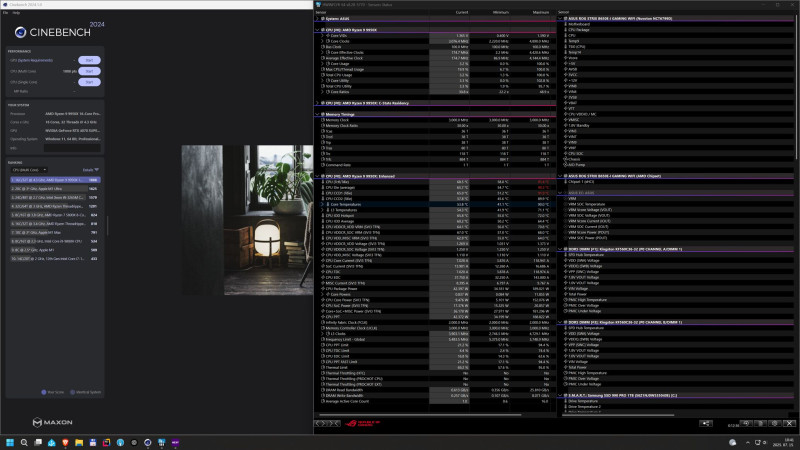Select the Average Active Core Count row
This screenshot has height=450, width=800.
pyautogui.click(x=435, y=401)
